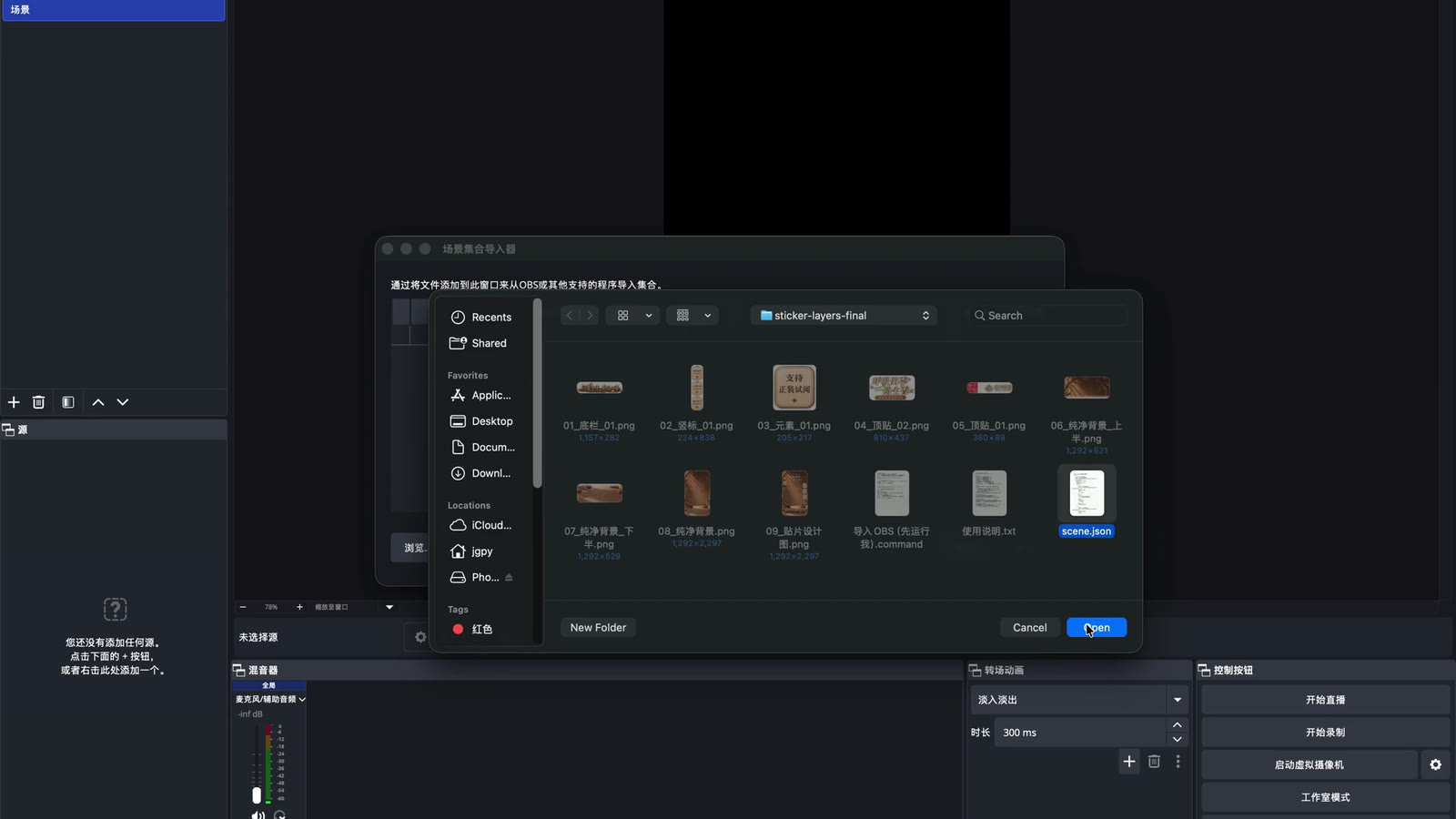Screen dimensions: 1456x819
Task: Mute the microphone audio speaker icon
Action: tap(258, 814)
